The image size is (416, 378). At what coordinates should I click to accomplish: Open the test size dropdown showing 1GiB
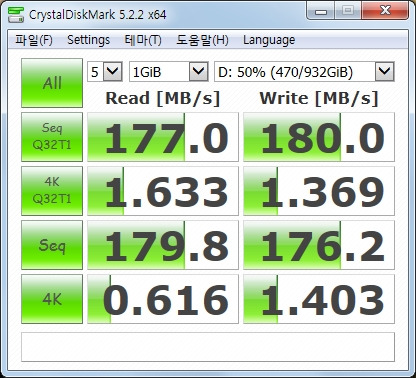coord(169,71)
